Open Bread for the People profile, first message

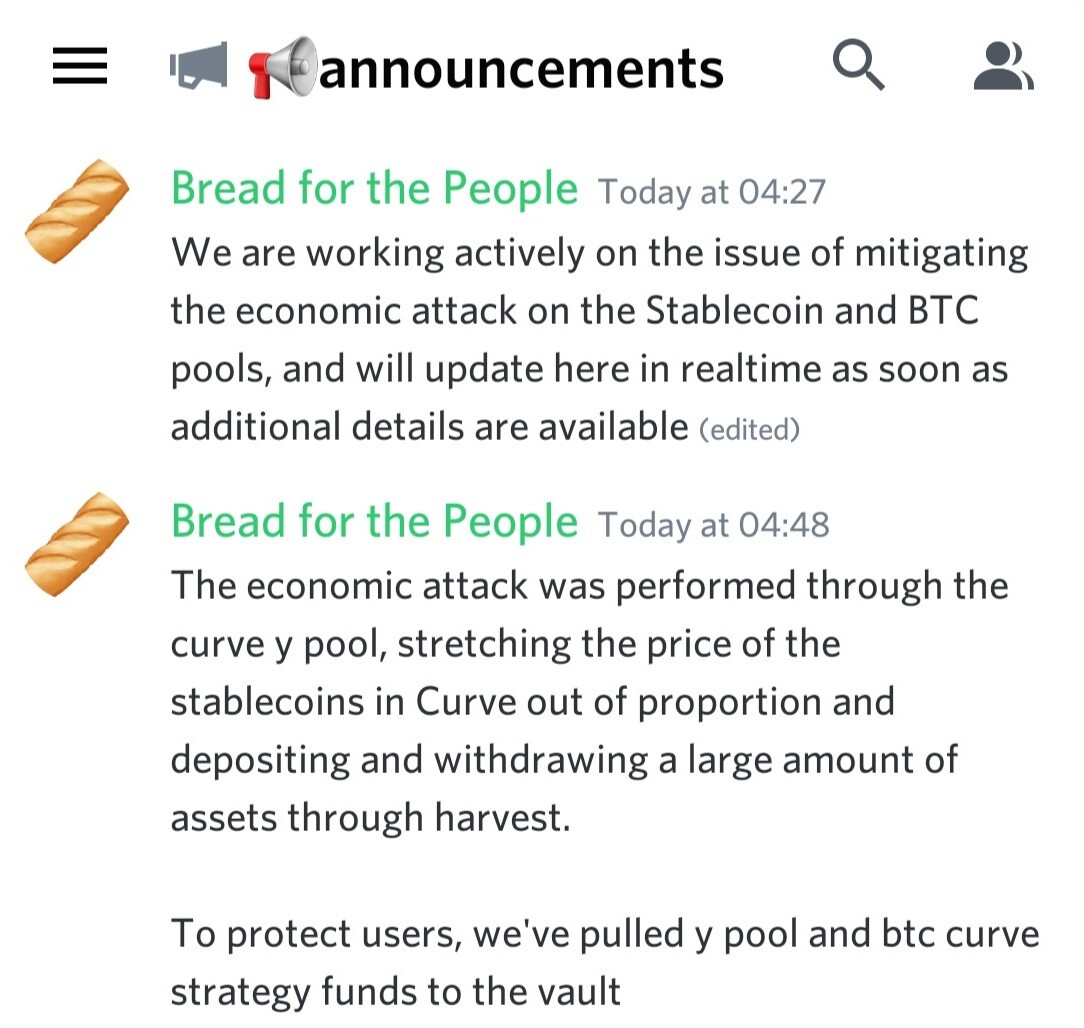click(x=374, y=188)
